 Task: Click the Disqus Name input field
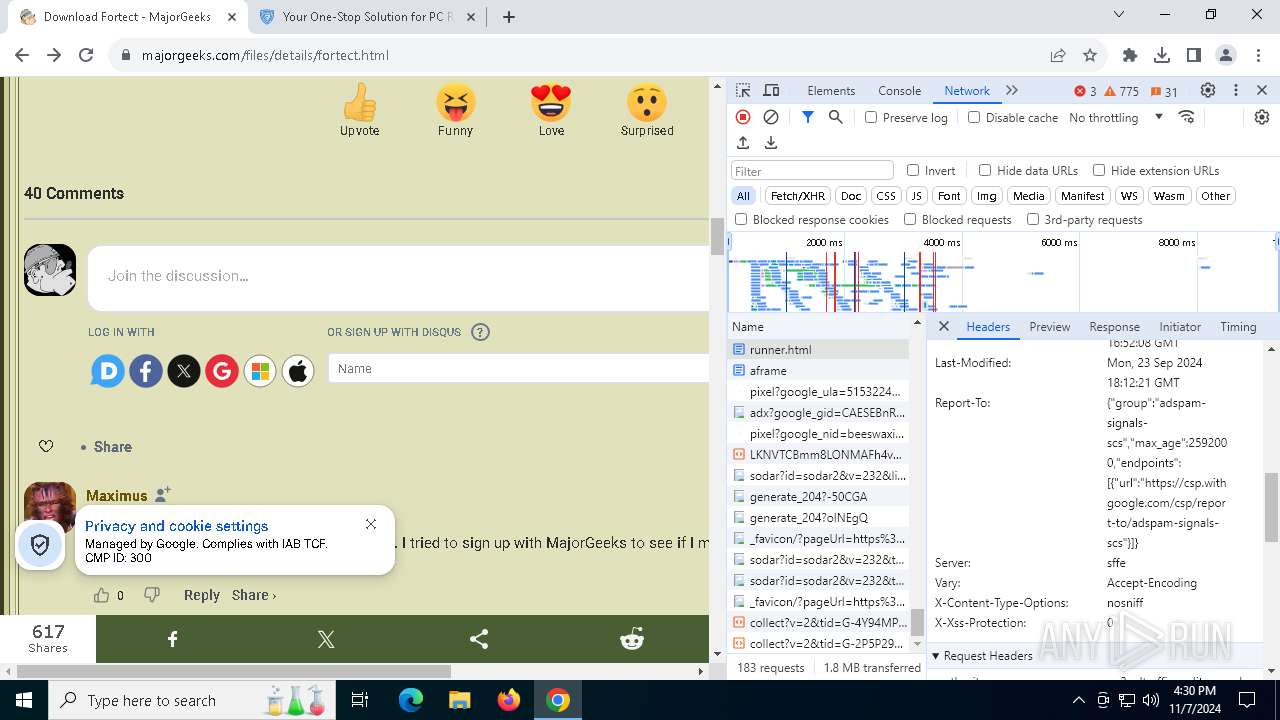point(518,369)
